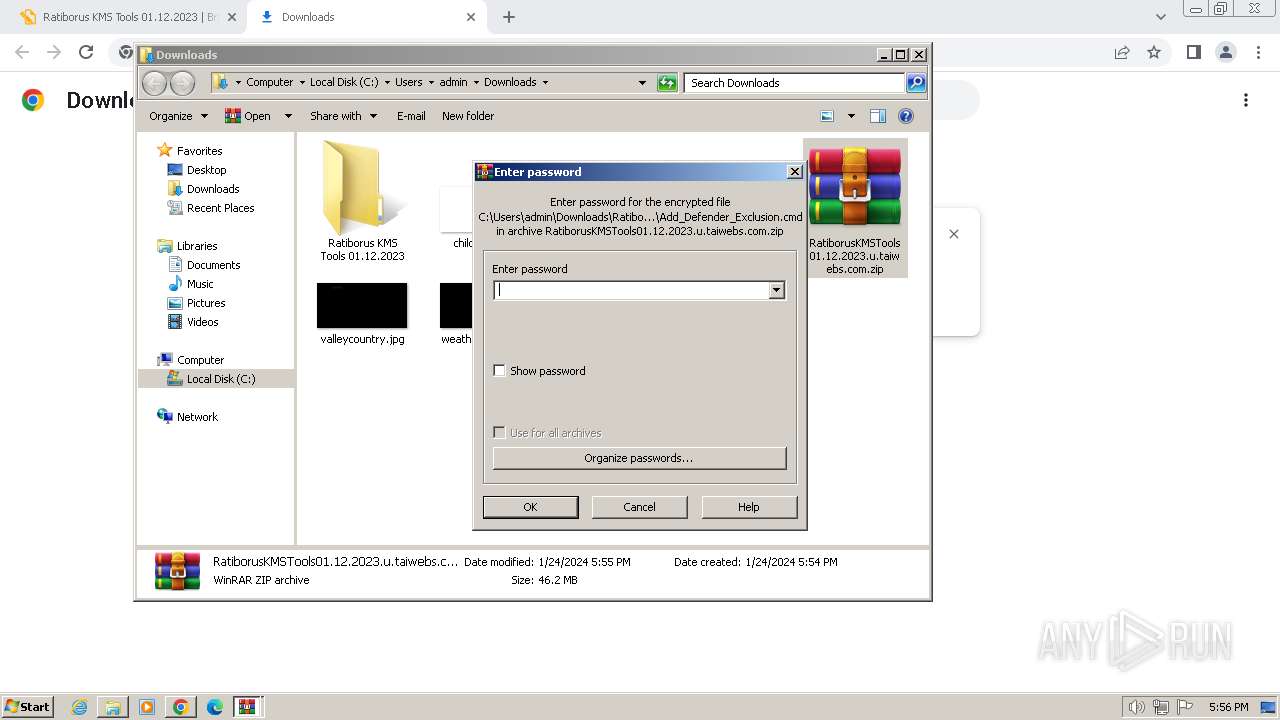The image size is (1280, 720).
Task: Click E-mail in Explorer toolbar
Action: point(411,116)
